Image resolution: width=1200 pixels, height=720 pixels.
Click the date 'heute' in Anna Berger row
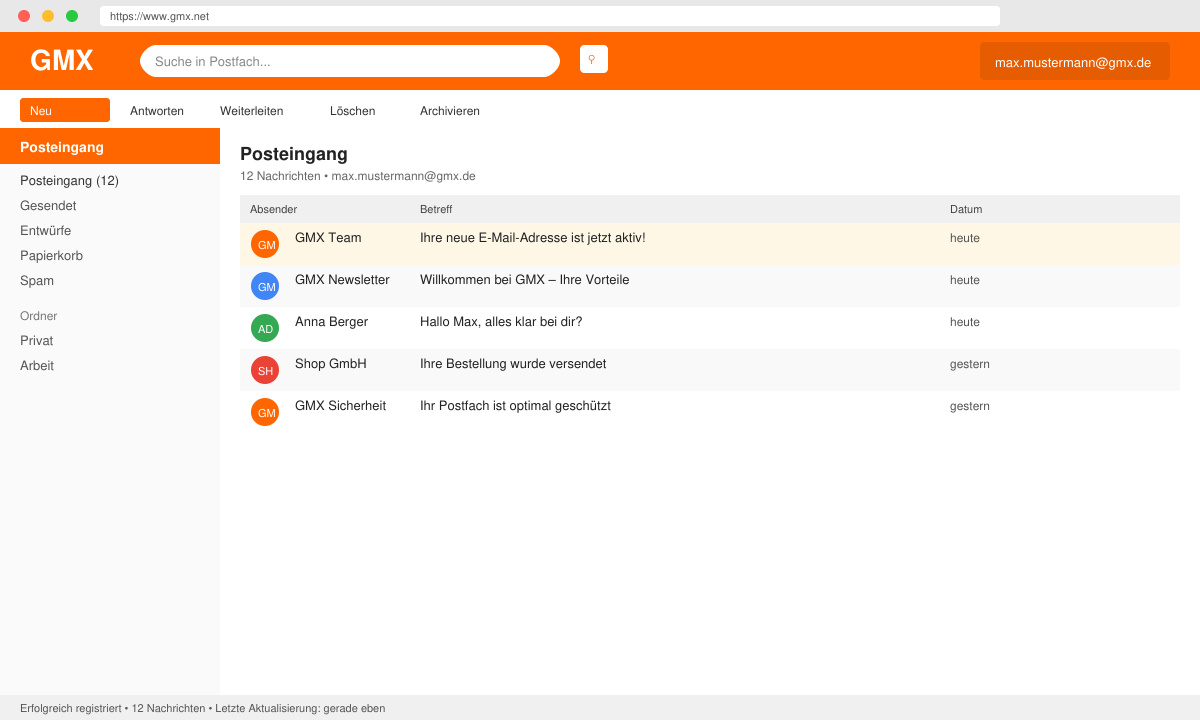(x=965, y=322)
